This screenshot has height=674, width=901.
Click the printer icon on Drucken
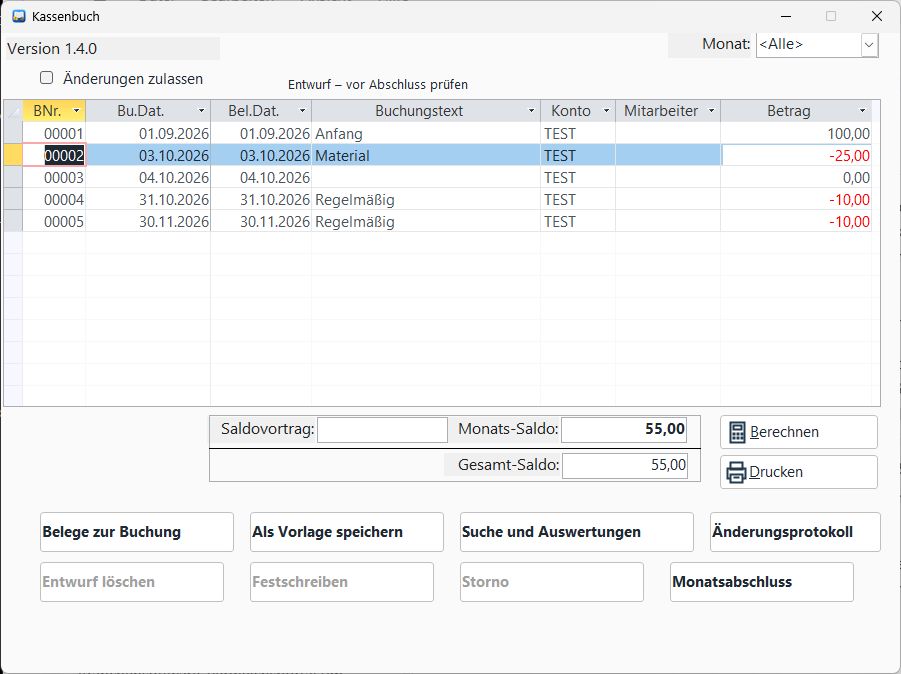[737, 472]
